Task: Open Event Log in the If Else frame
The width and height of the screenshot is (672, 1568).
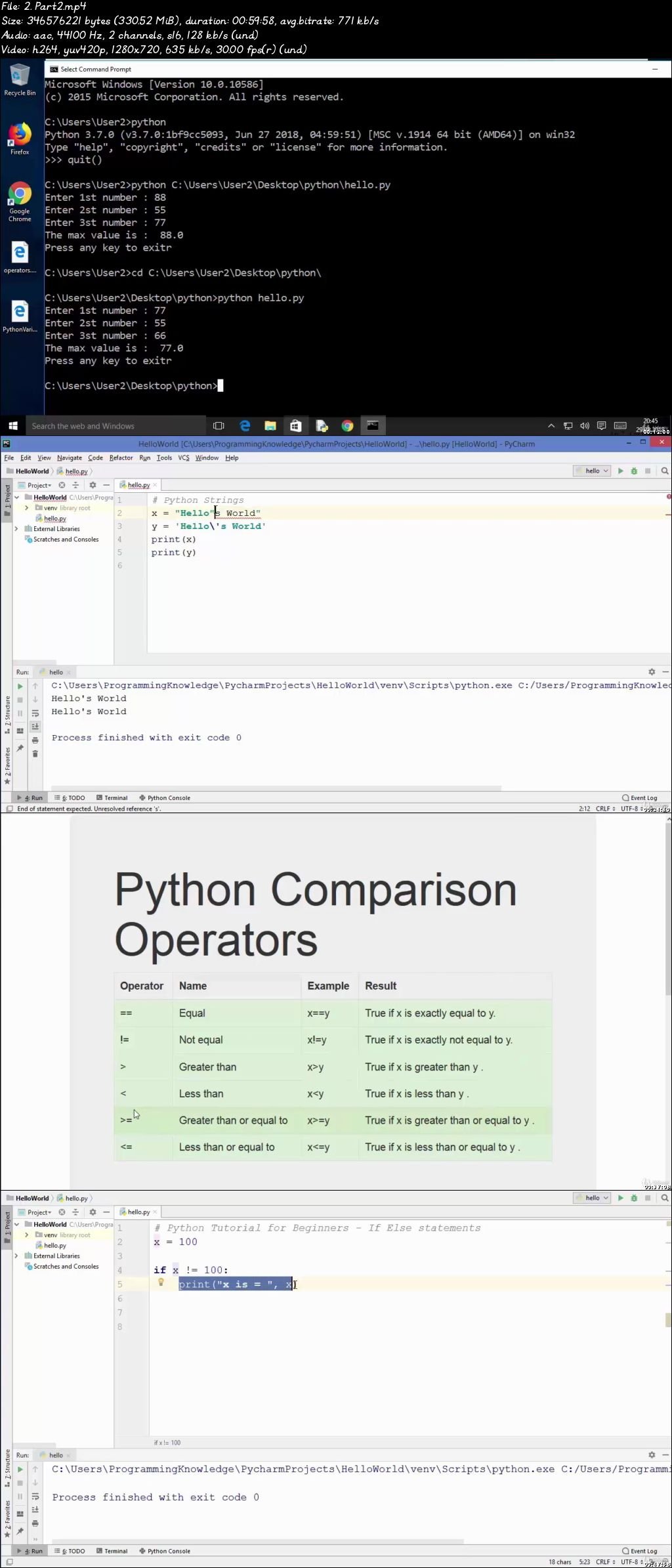Action: tap(640, 1551)
